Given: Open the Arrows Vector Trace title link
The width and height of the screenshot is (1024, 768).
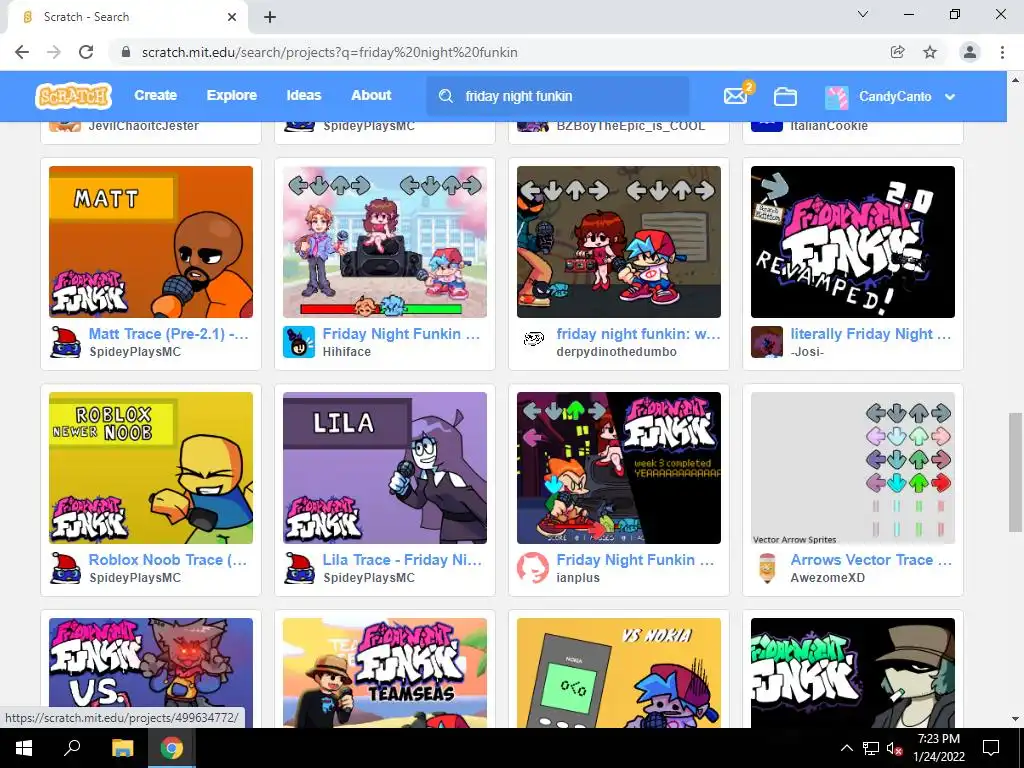Looking at the screenshot, I should tap(871, 560).
